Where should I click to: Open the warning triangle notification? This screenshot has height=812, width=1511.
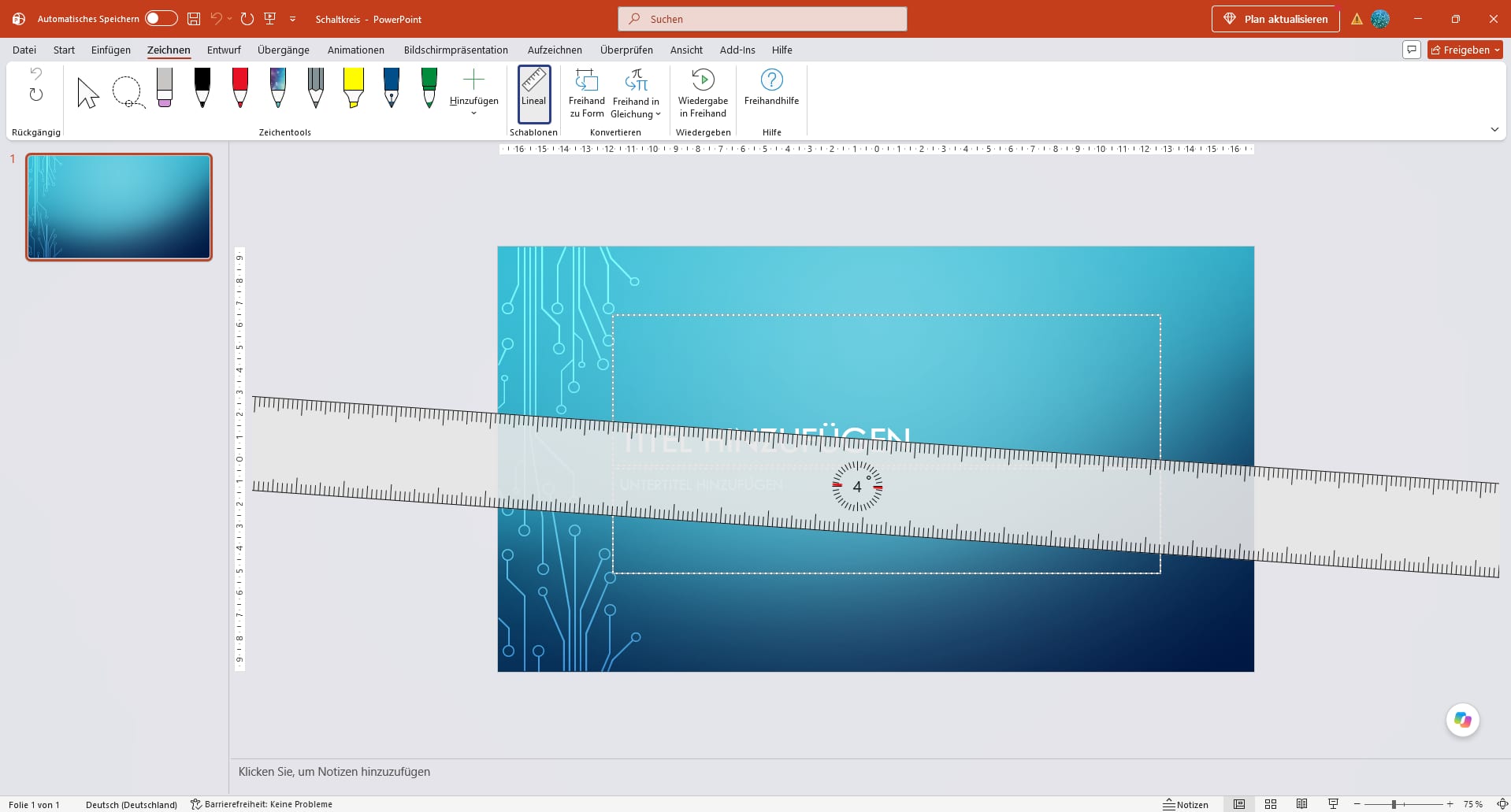click(1357, 19)
